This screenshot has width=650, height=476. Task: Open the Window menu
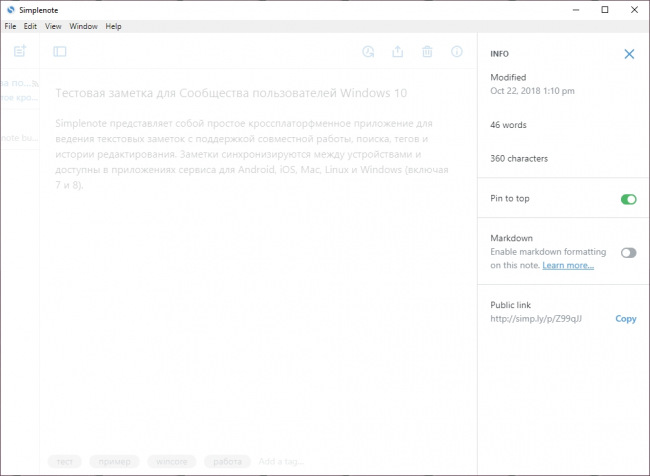click(83, 26)
